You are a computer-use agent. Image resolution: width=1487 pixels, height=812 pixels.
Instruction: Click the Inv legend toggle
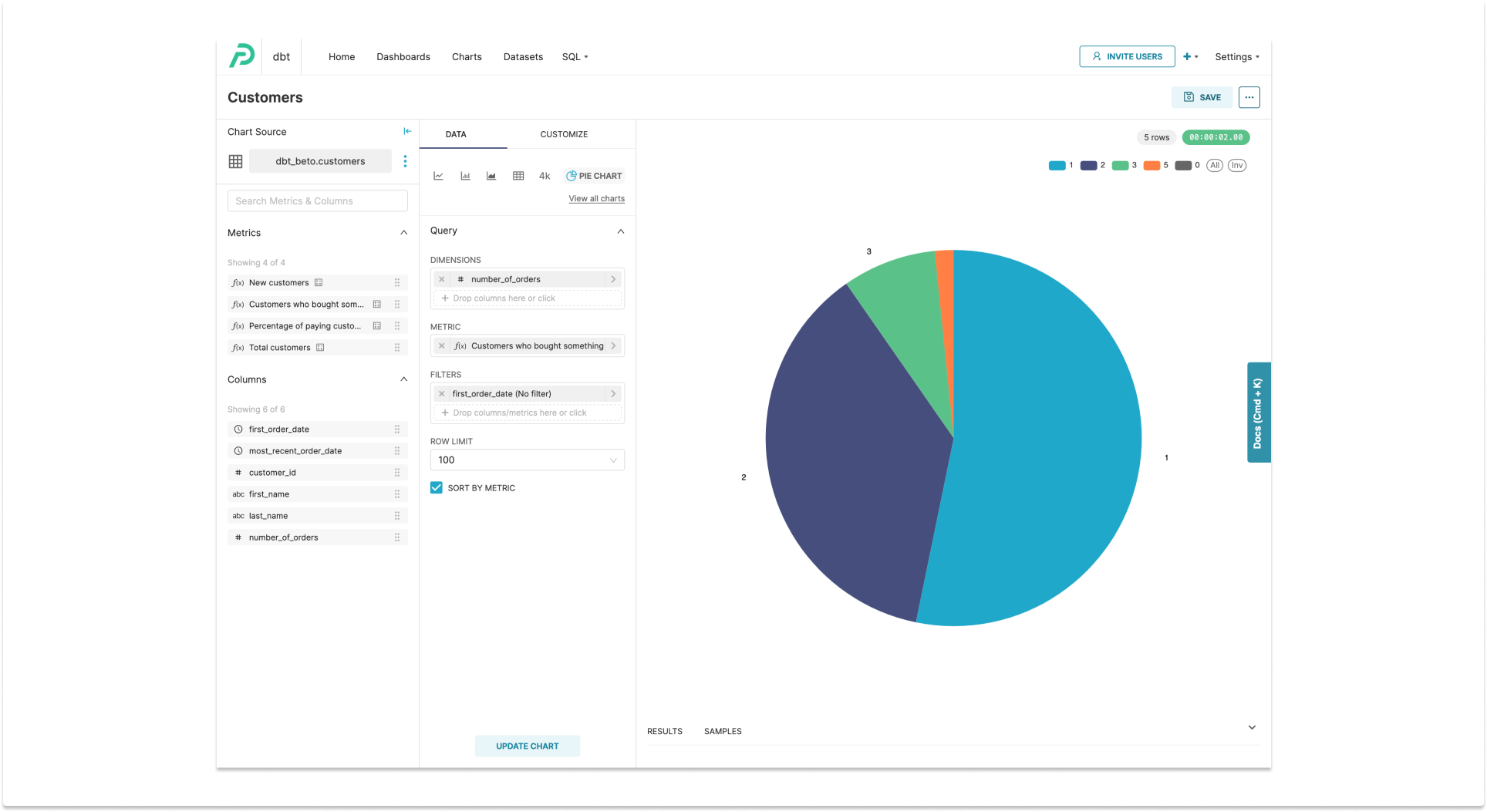tap(1237, 165)
